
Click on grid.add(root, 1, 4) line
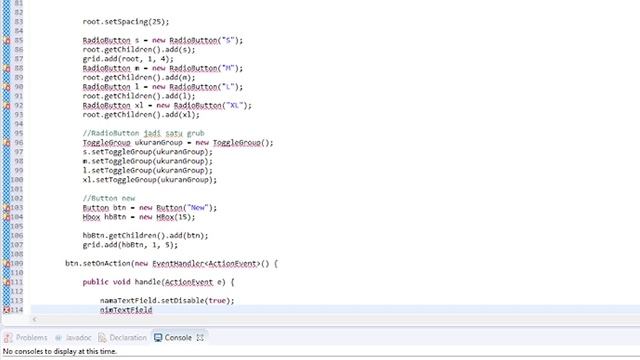(x=128, y=59)
